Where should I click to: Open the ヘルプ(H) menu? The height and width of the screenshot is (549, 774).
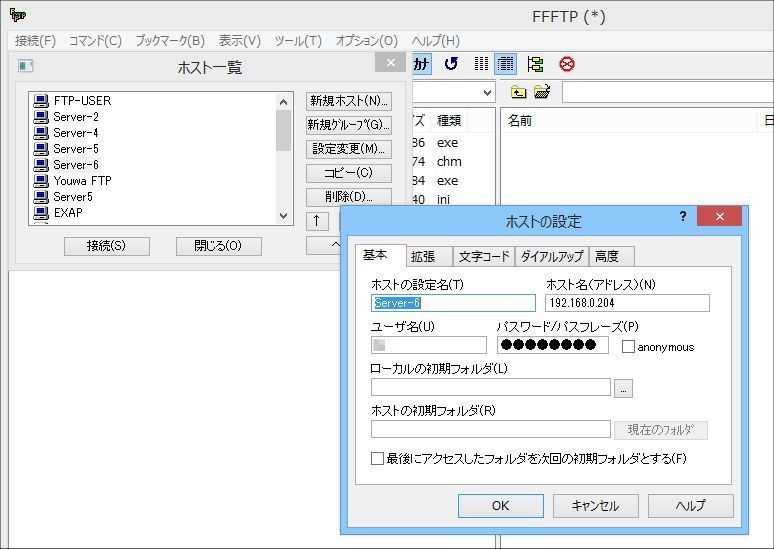coord(435,40)
